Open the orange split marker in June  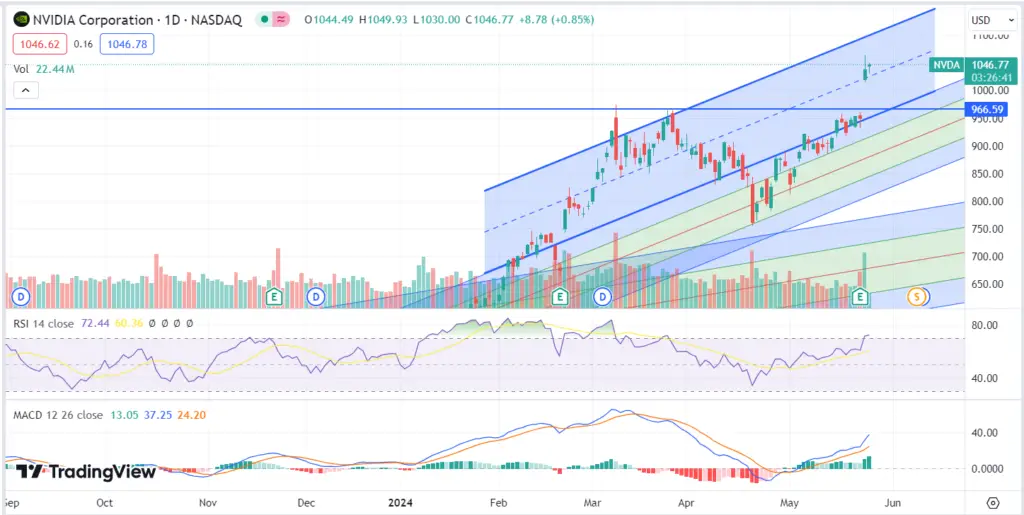point(917,297)
